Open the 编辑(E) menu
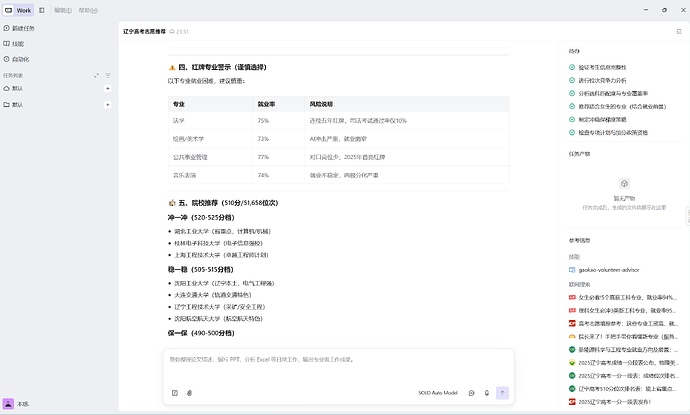The width and height of the screenshot is (690, 415). tap(63, 10)
